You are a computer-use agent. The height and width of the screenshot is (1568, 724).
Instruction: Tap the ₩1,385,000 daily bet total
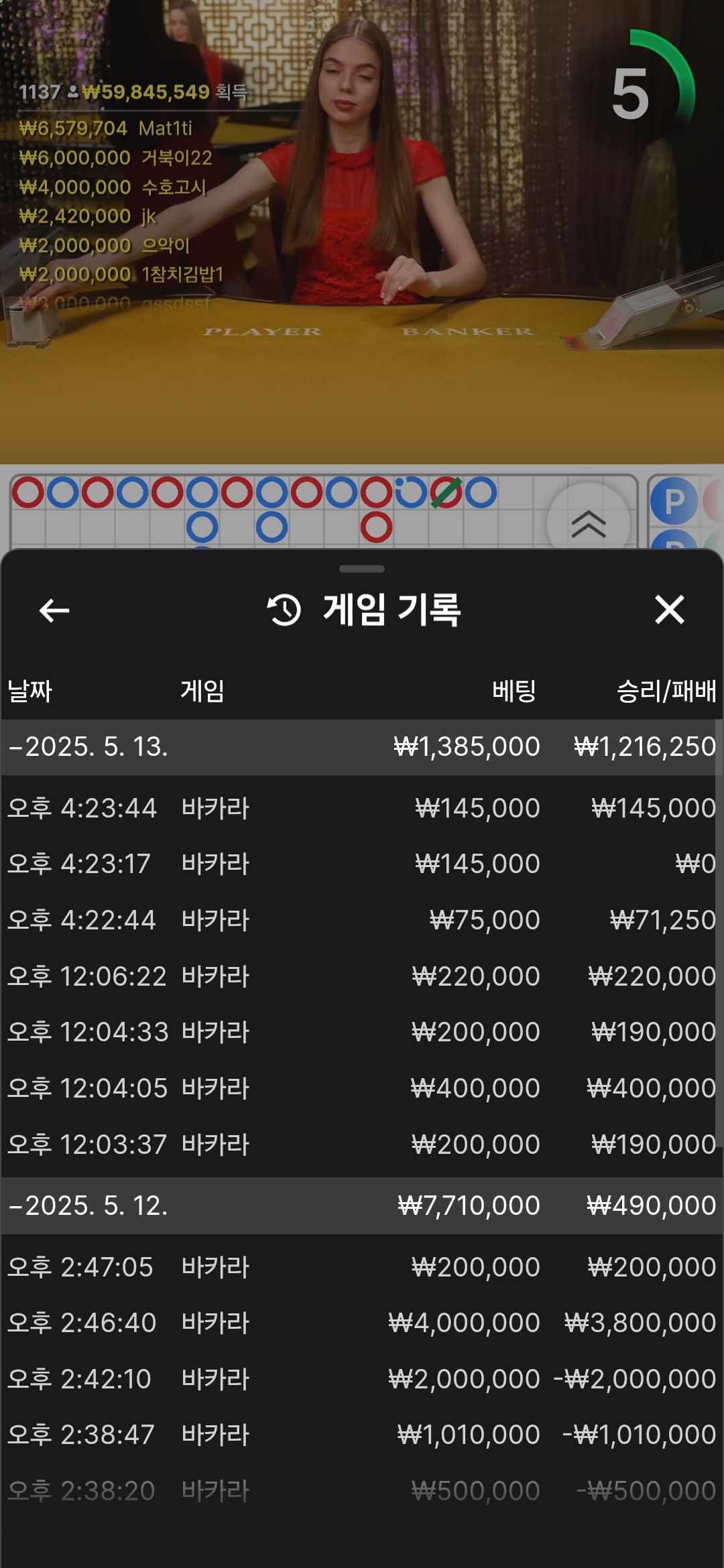pos(467,747)
